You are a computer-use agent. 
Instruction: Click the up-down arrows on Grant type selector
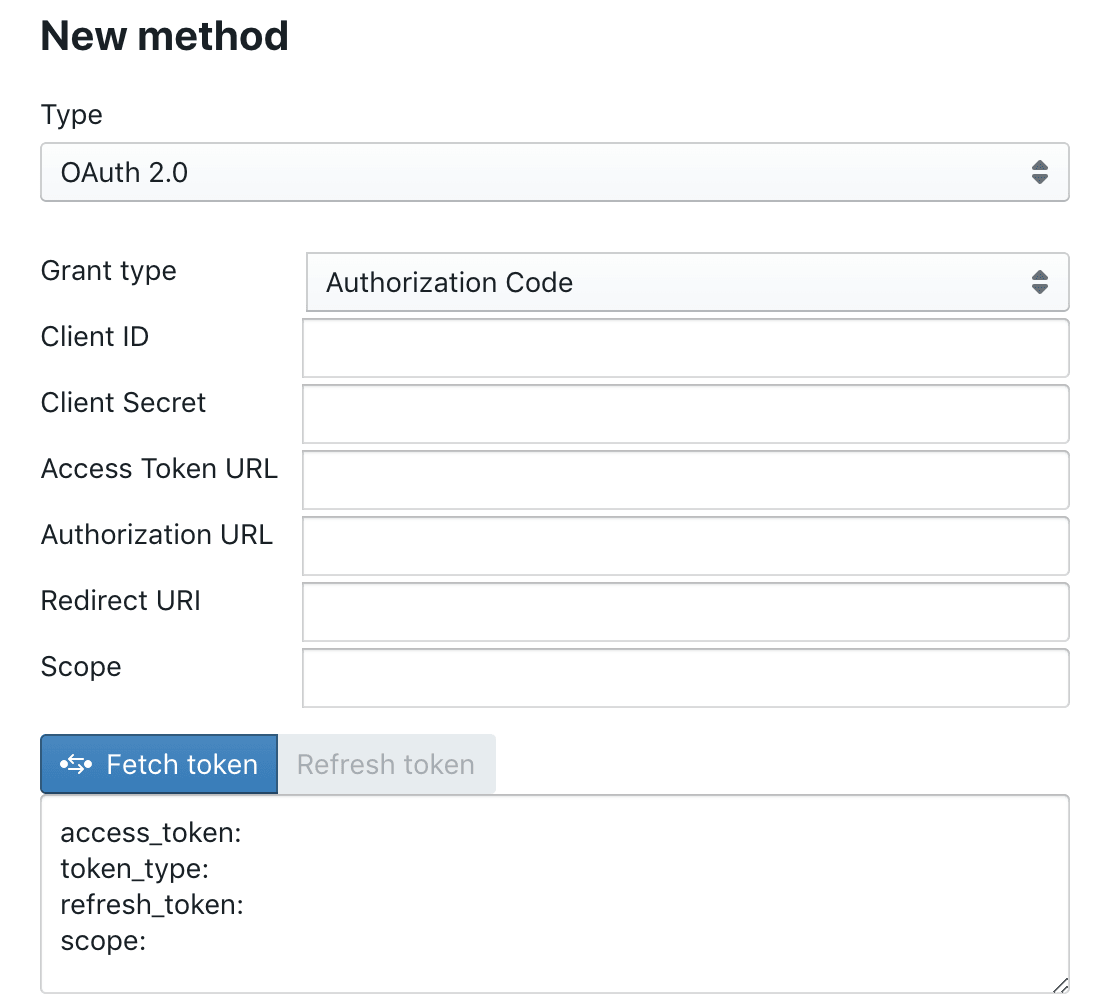pyautogui.click(x=1040, y=282)
